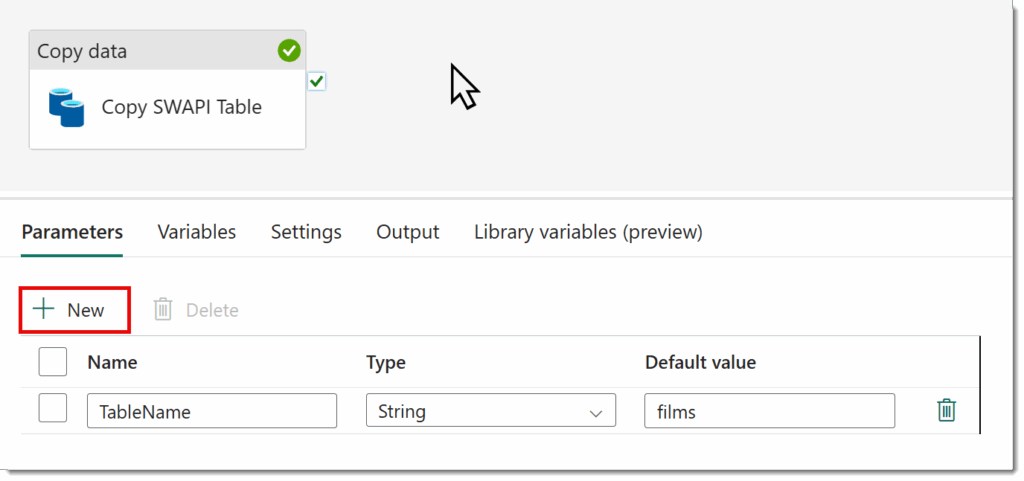The image size is (1024, 481).
Task: Open the Output tab
Action: tap(408, 232)
